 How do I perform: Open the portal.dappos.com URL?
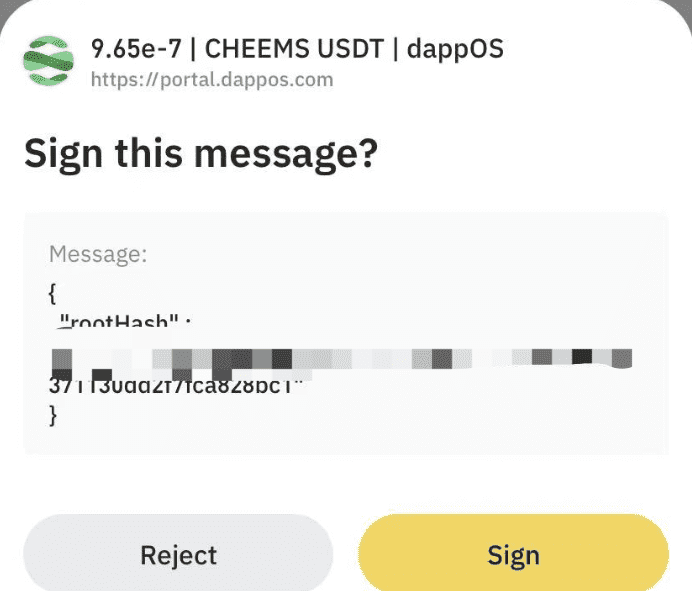tap(212, 80)
